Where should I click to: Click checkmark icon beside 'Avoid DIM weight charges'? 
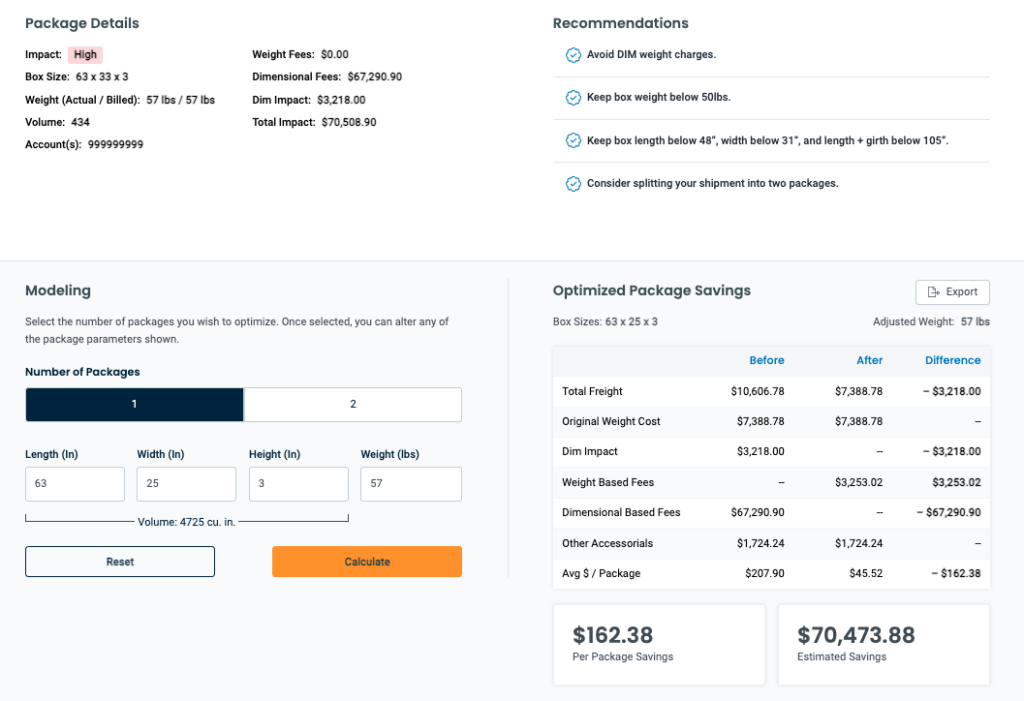573,54
